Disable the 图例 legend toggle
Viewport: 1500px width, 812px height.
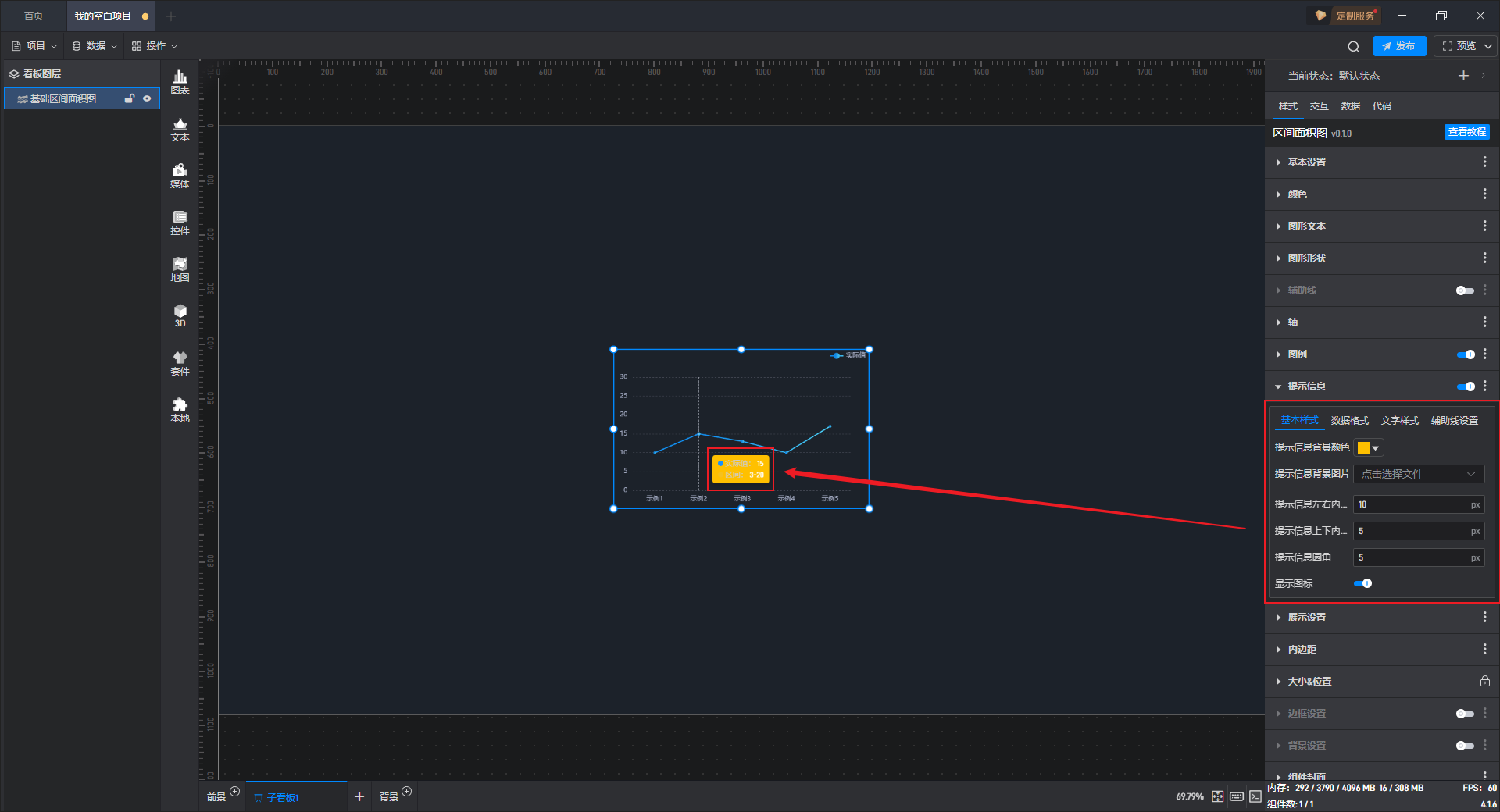pos(1465,354)
